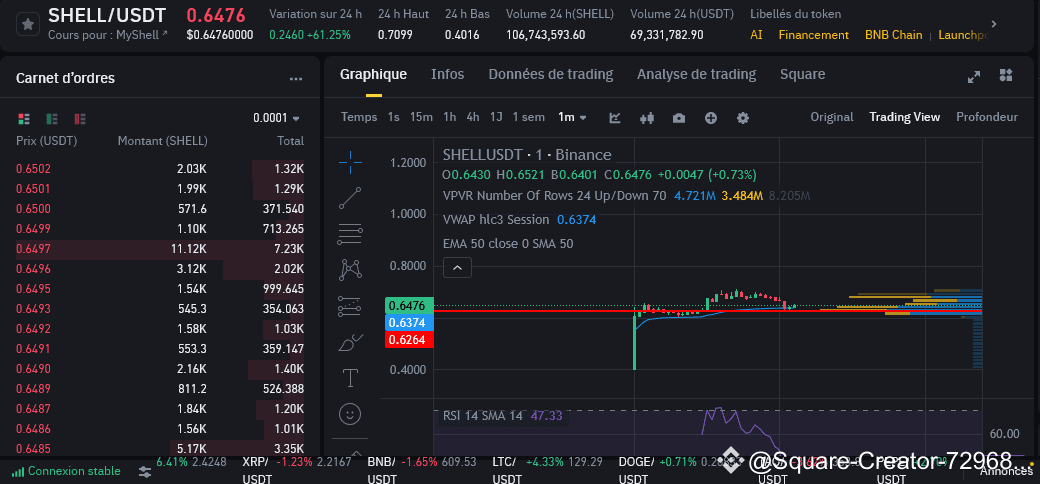The height and width of the screenshot is (484, 1040).
Task: Click the EMA 50 close 0 SMA 50 label
Action: [508, 244]
